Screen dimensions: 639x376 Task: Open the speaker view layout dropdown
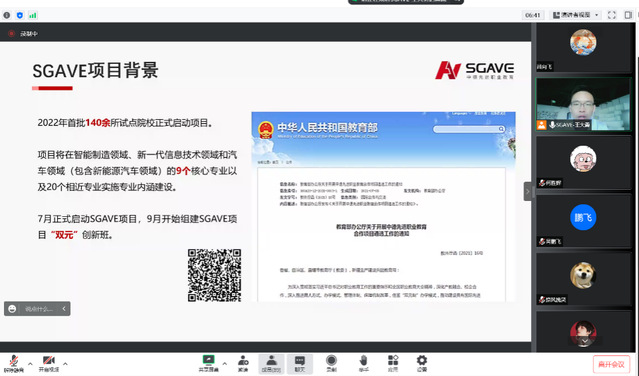click(x=576, y=15)
